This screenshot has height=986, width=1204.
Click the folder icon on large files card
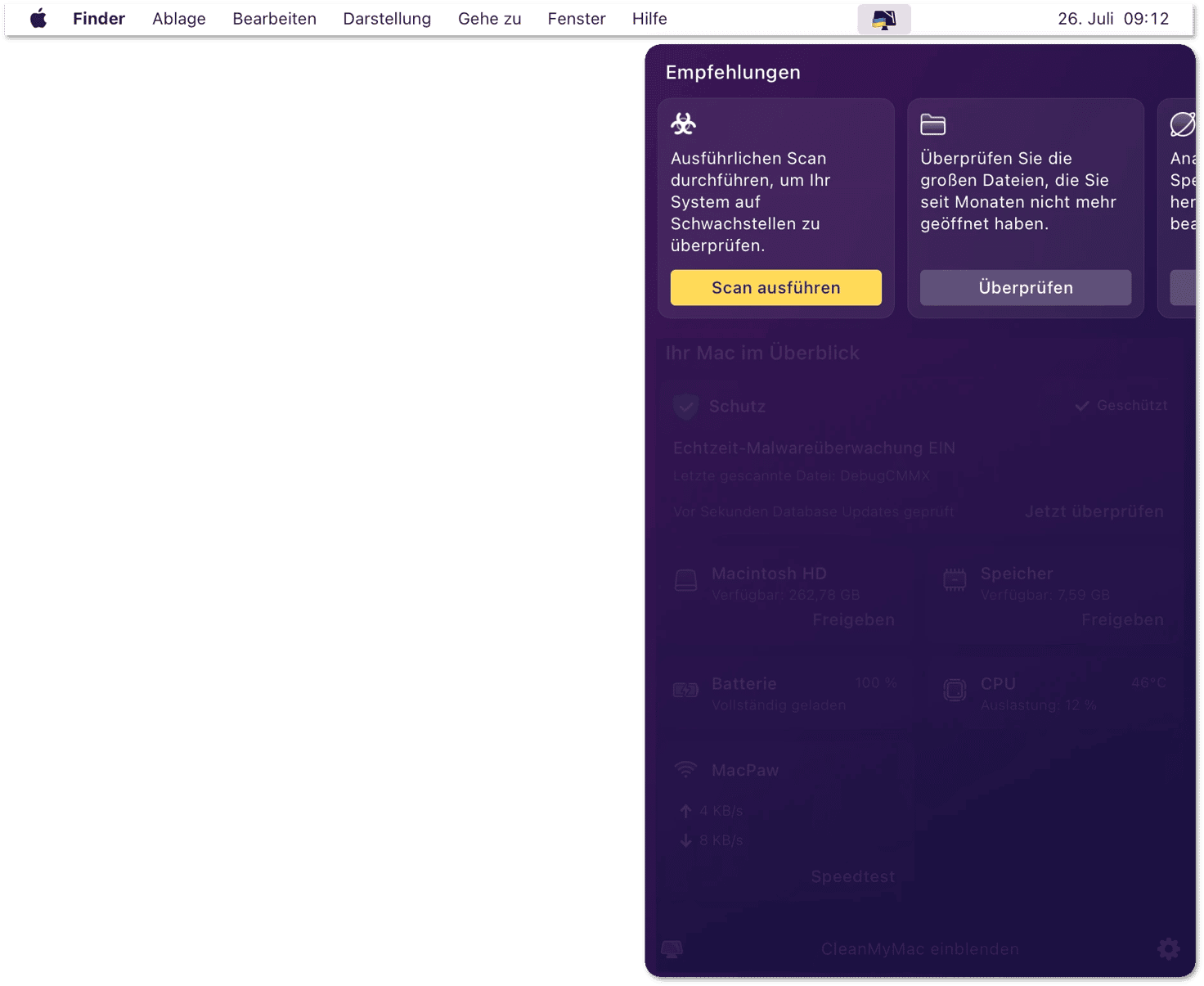point(933,124)
